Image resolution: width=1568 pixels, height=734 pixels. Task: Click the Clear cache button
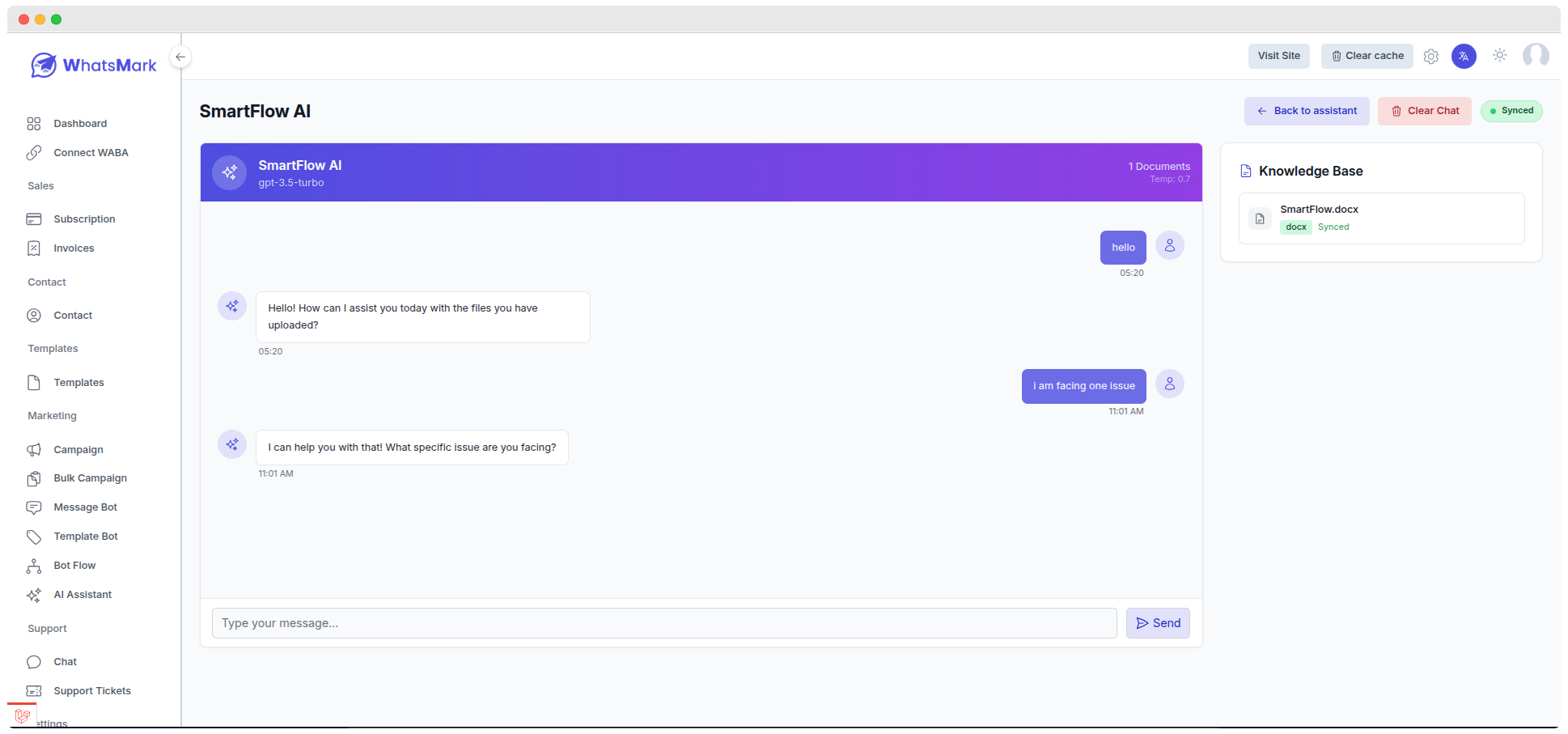point(1367,56)
